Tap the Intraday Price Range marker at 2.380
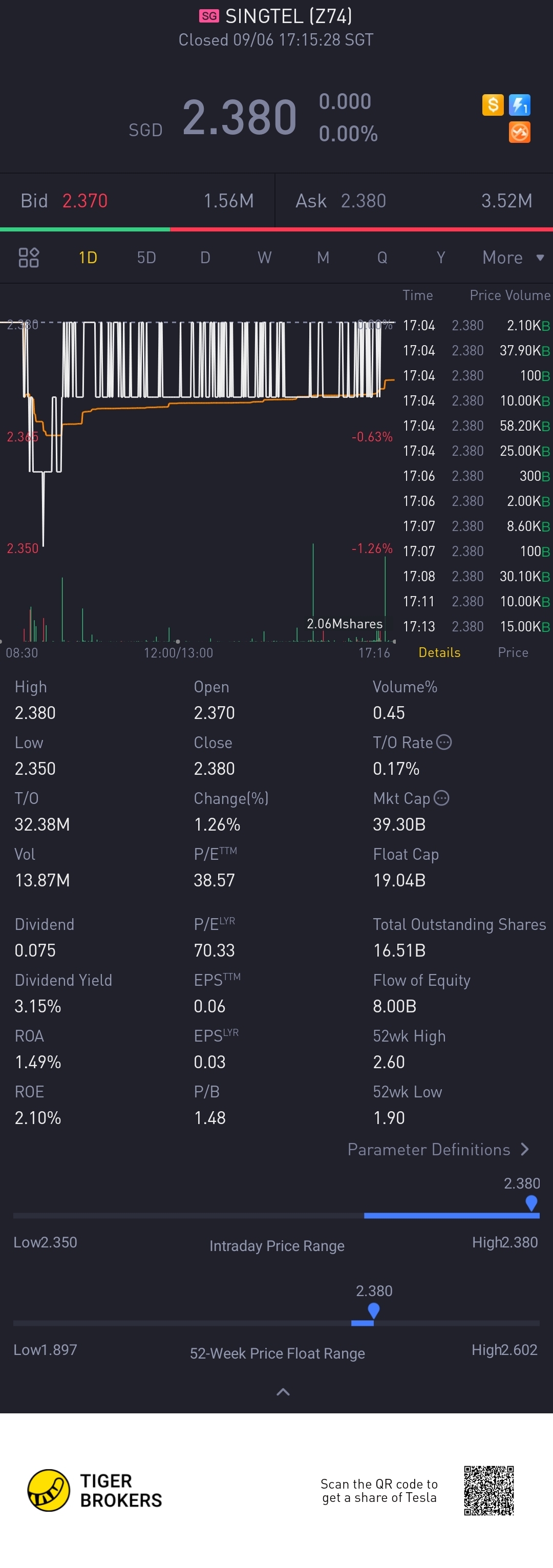Screen dimensions: 553x1568 [x=531, y=1202]
